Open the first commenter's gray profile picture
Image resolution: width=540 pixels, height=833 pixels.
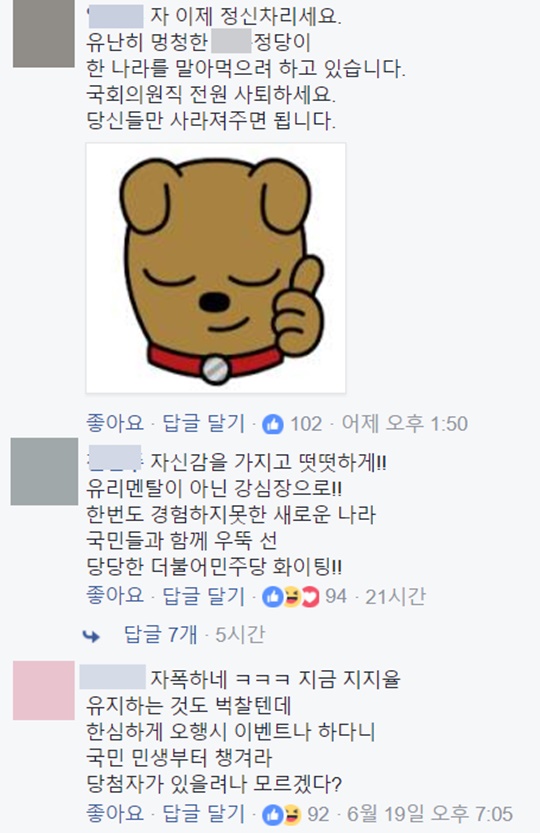44,33
